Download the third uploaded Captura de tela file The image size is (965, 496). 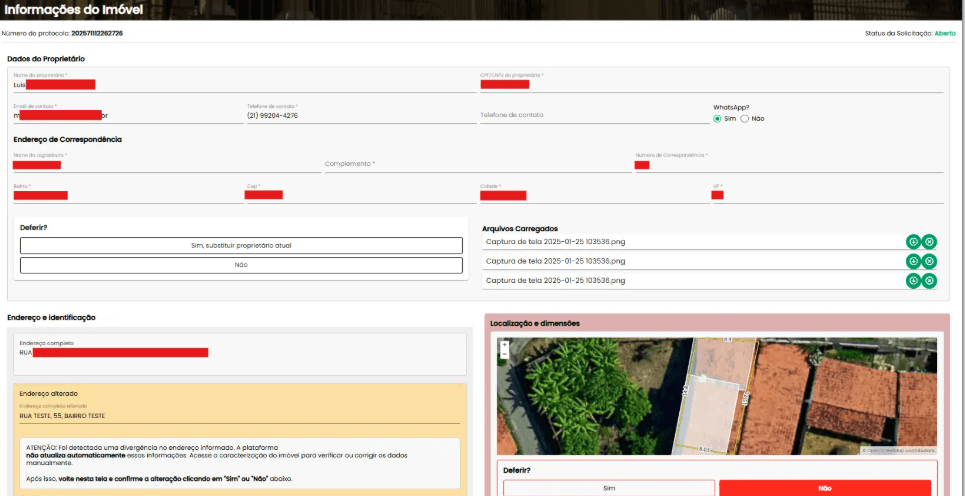(913, 281)
